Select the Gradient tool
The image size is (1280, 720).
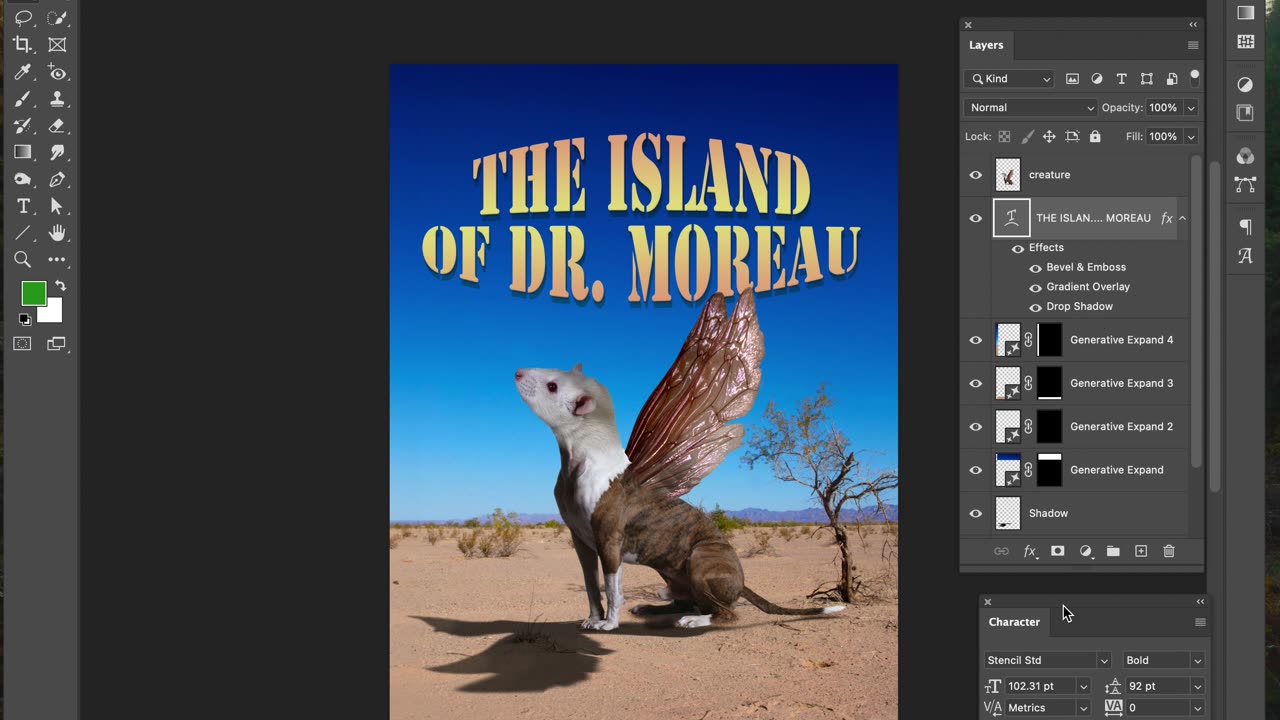[23, 152]
